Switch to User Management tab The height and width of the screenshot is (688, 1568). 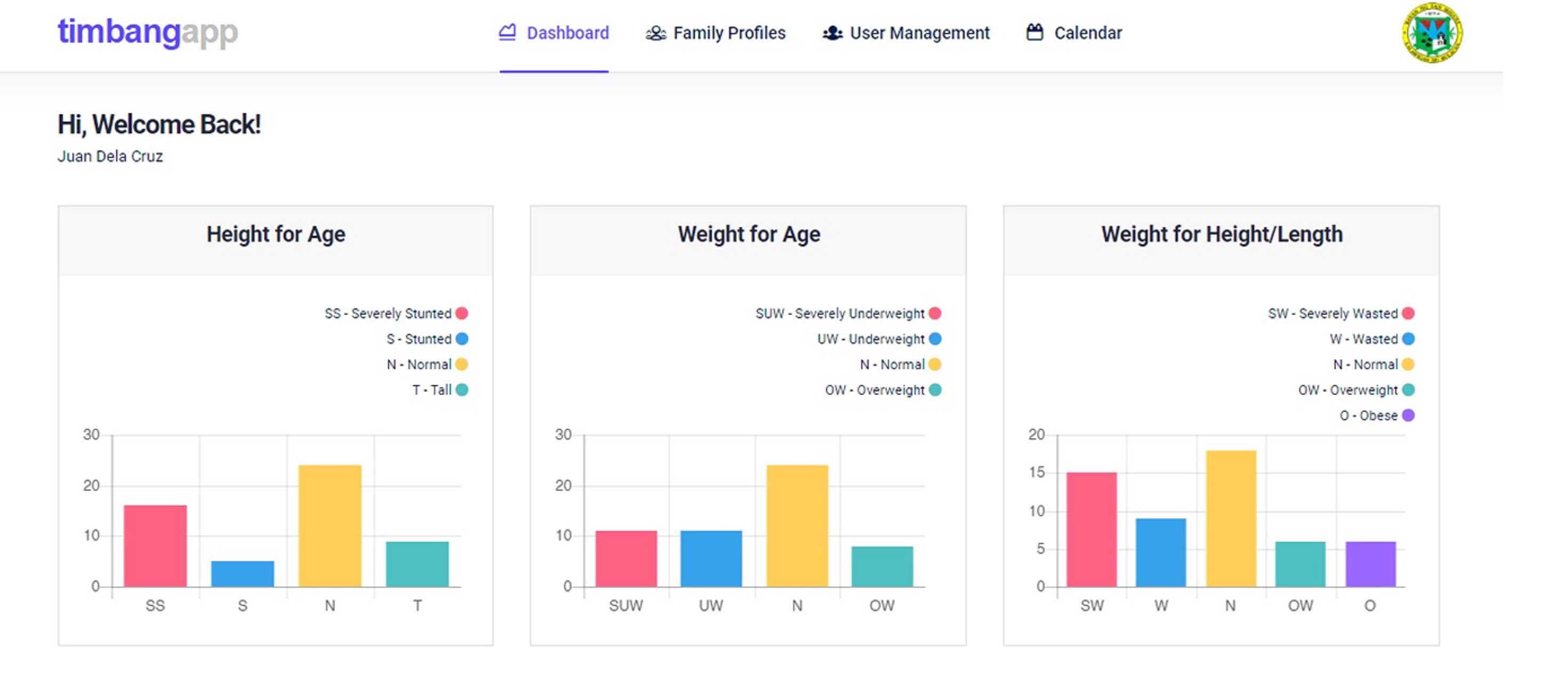pyautogui.click(x=919, y=33)
